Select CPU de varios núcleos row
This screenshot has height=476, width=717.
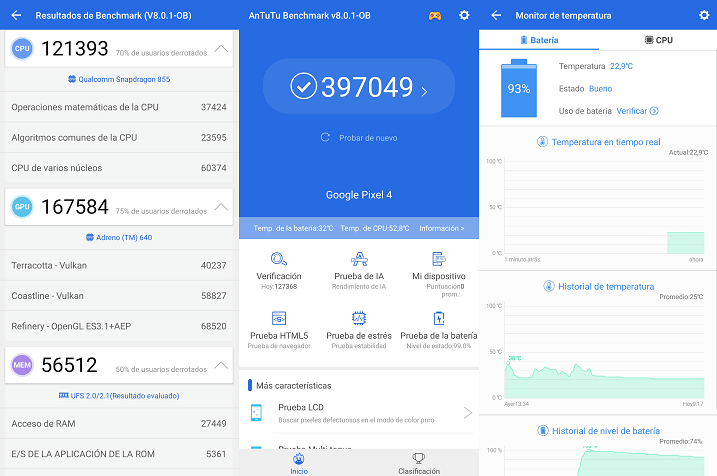click(x=119, y=168)
